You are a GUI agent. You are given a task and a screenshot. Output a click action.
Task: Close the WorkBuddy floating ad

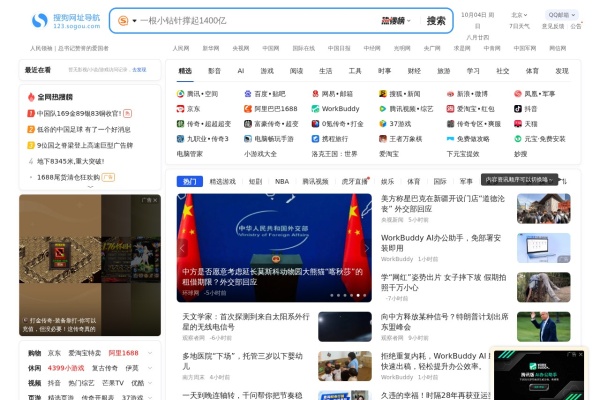click(580, 354)
